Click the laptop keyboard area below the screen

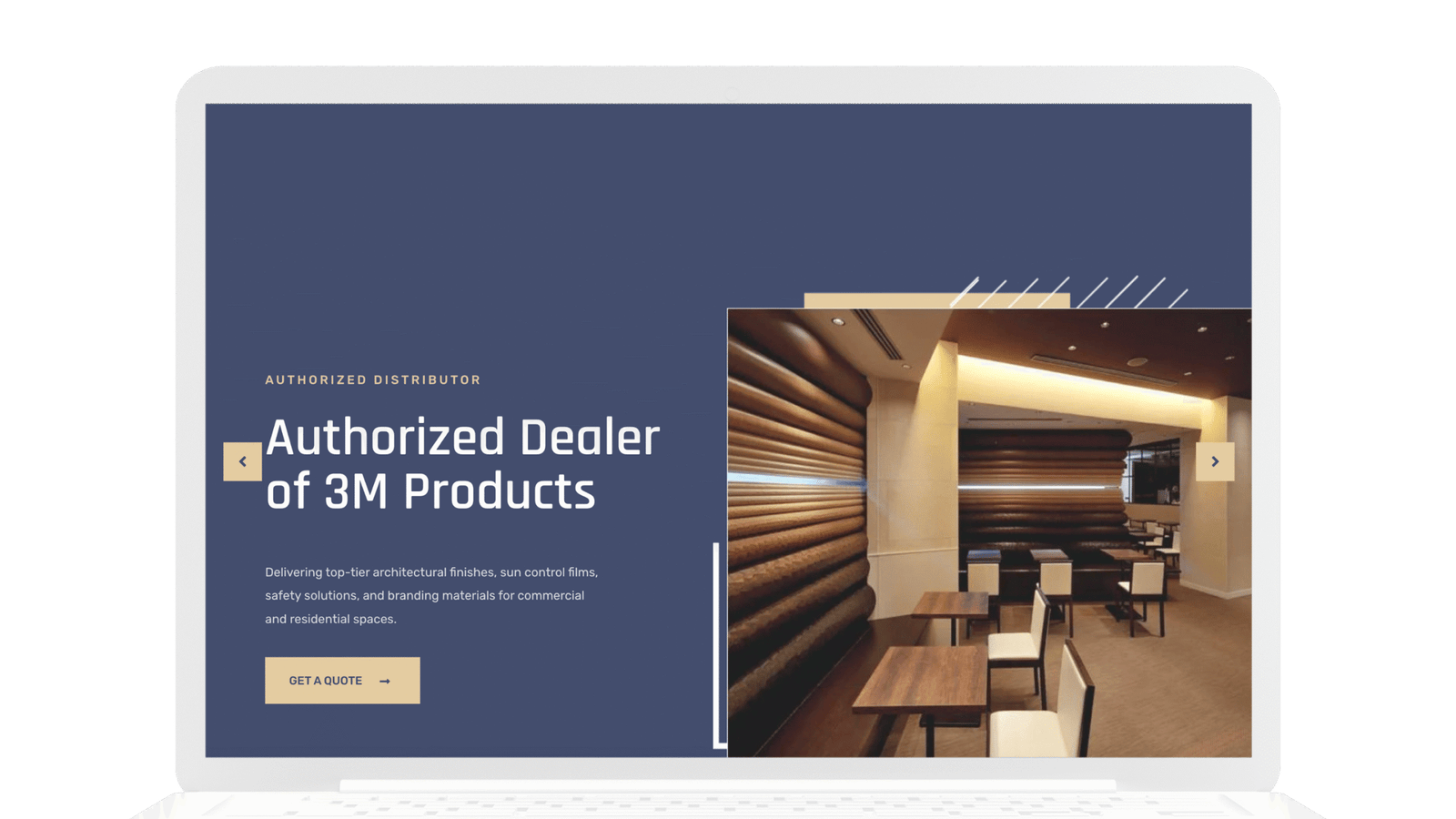(x=728, y=801)
